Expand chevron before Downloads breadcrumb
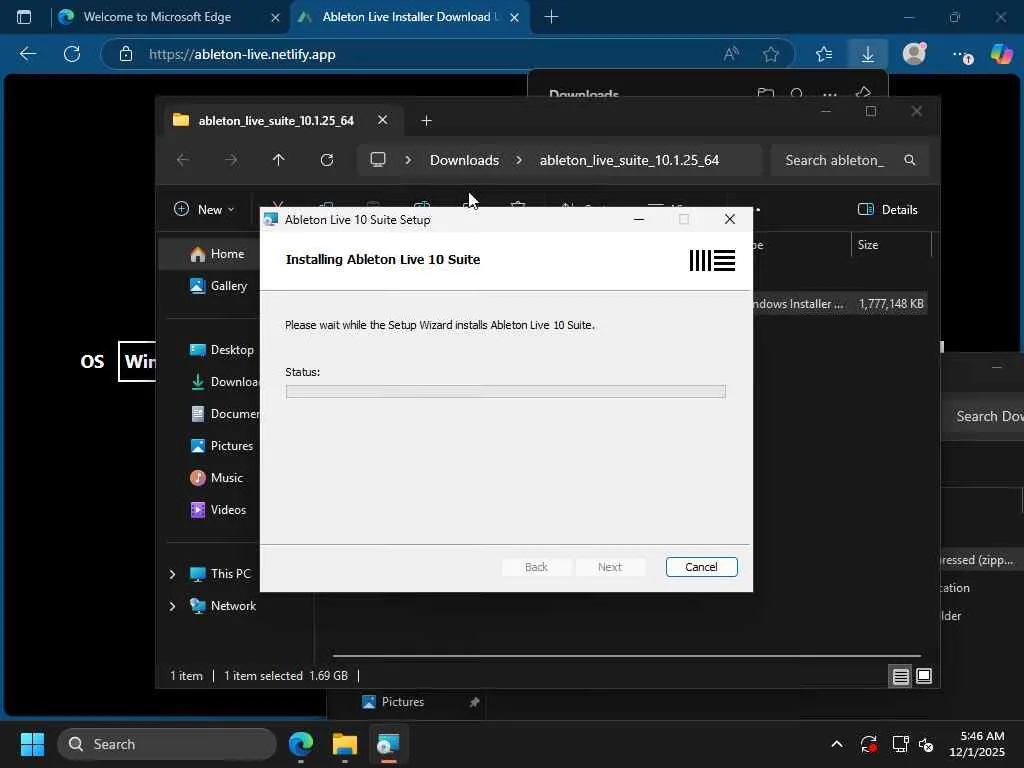The width and height of the screenshot is (1024, 768). (408, 160)
